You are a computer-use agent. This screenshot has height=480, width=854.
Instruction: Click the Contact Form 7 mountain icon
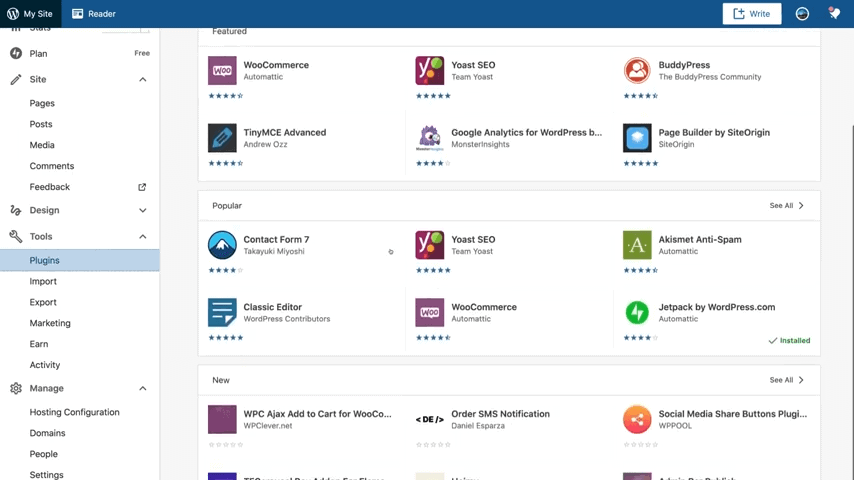222,245
